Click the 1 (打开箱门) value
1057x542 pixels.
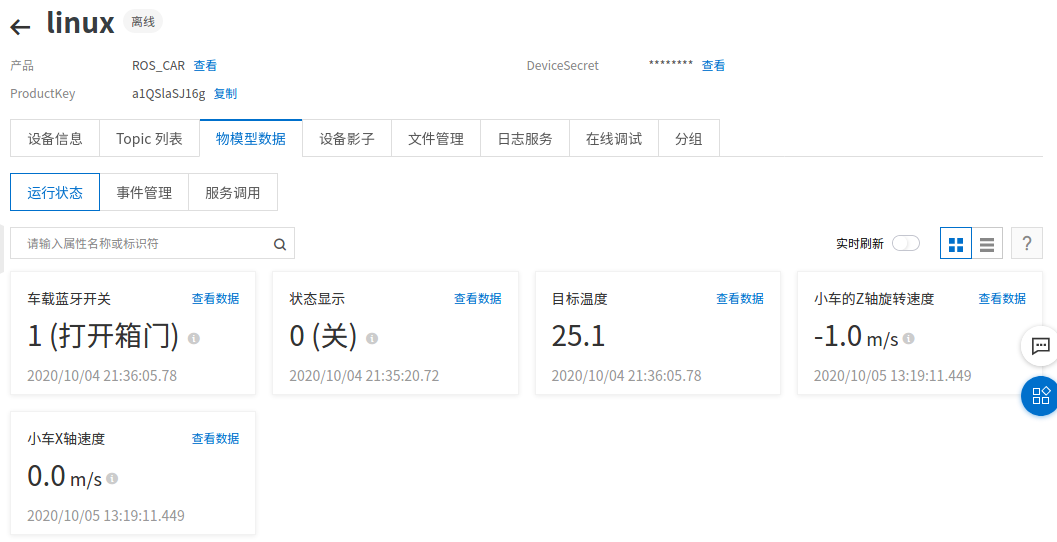[x=103, y=336]
